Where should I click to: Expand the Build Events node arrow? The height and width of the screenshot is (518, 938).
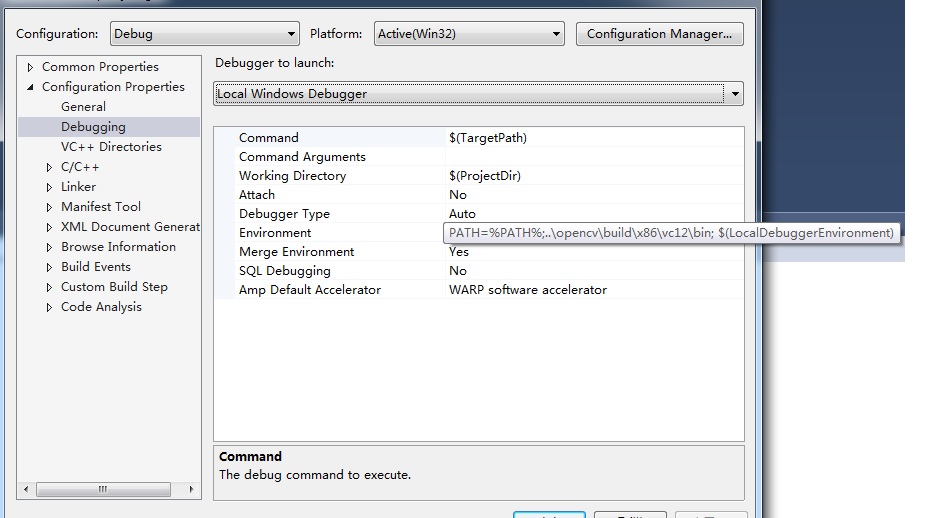(x=49, y=267)
